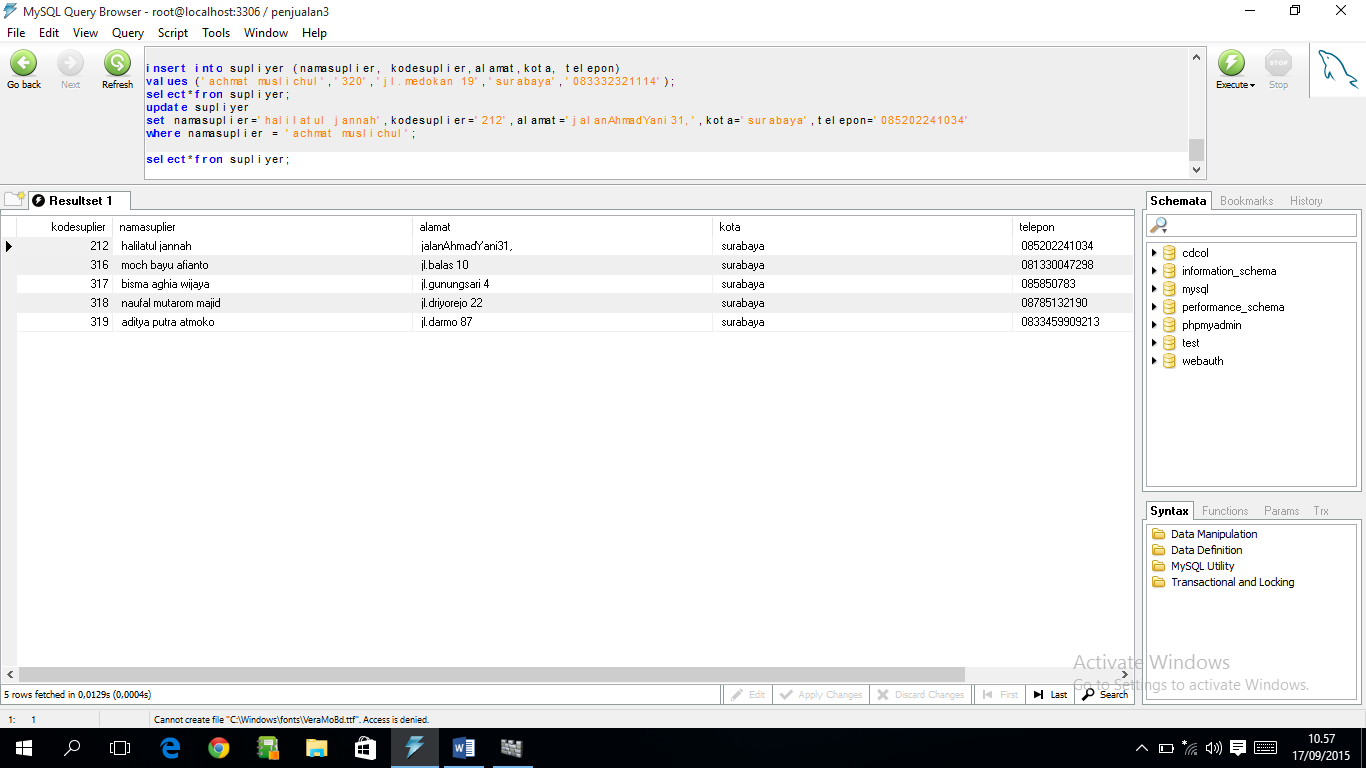This screenshot has width=1366, height=768.
Task: Open the Script menu
Action: pyautogui.click(x=173, y=32)
